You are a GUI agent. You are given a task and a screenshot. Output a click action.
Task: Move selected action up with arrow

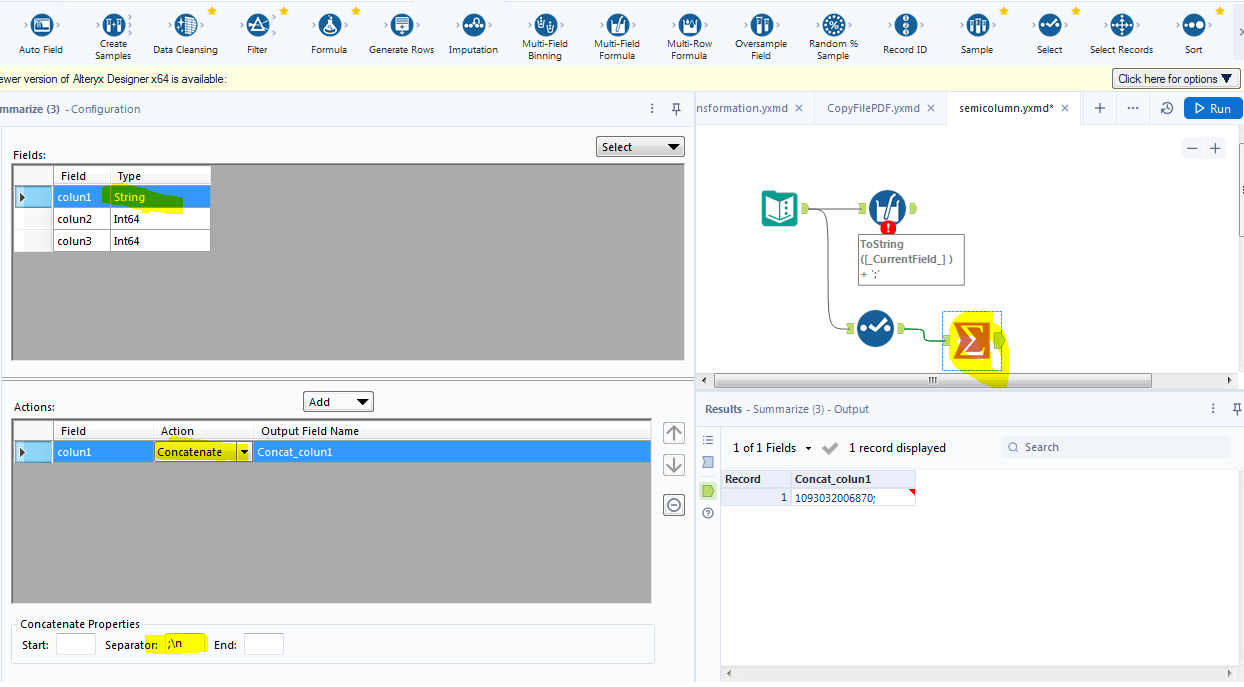tap(674, 433)
